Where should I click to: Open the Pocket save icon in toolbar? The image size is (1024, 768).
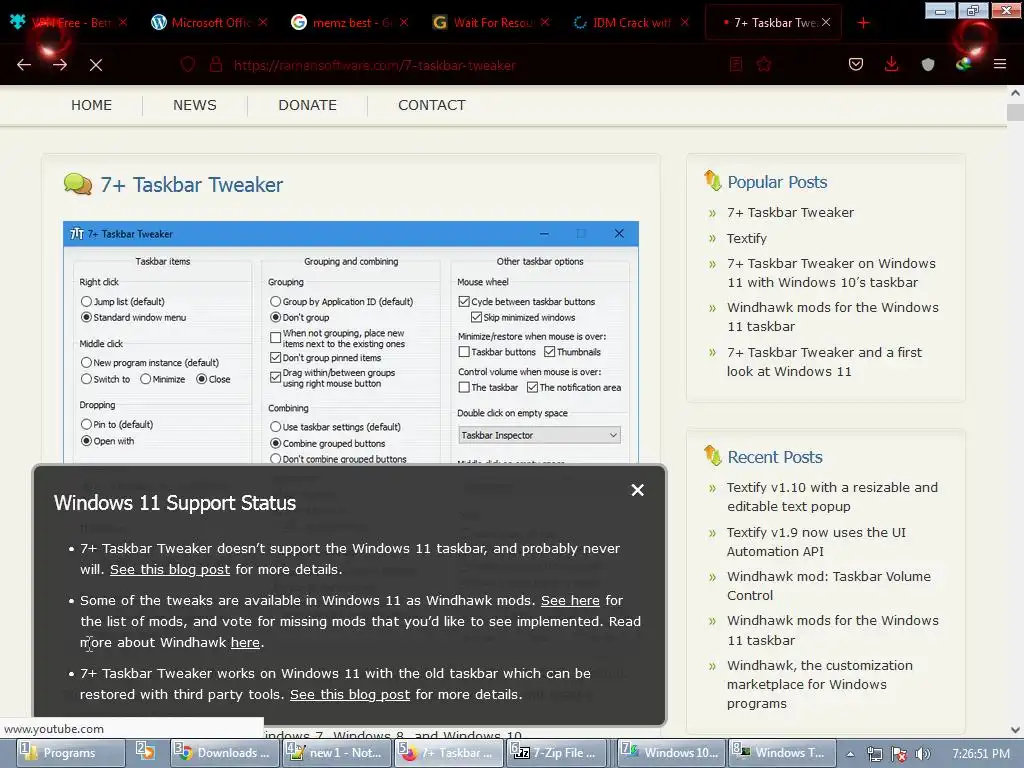tap(856, 65)
